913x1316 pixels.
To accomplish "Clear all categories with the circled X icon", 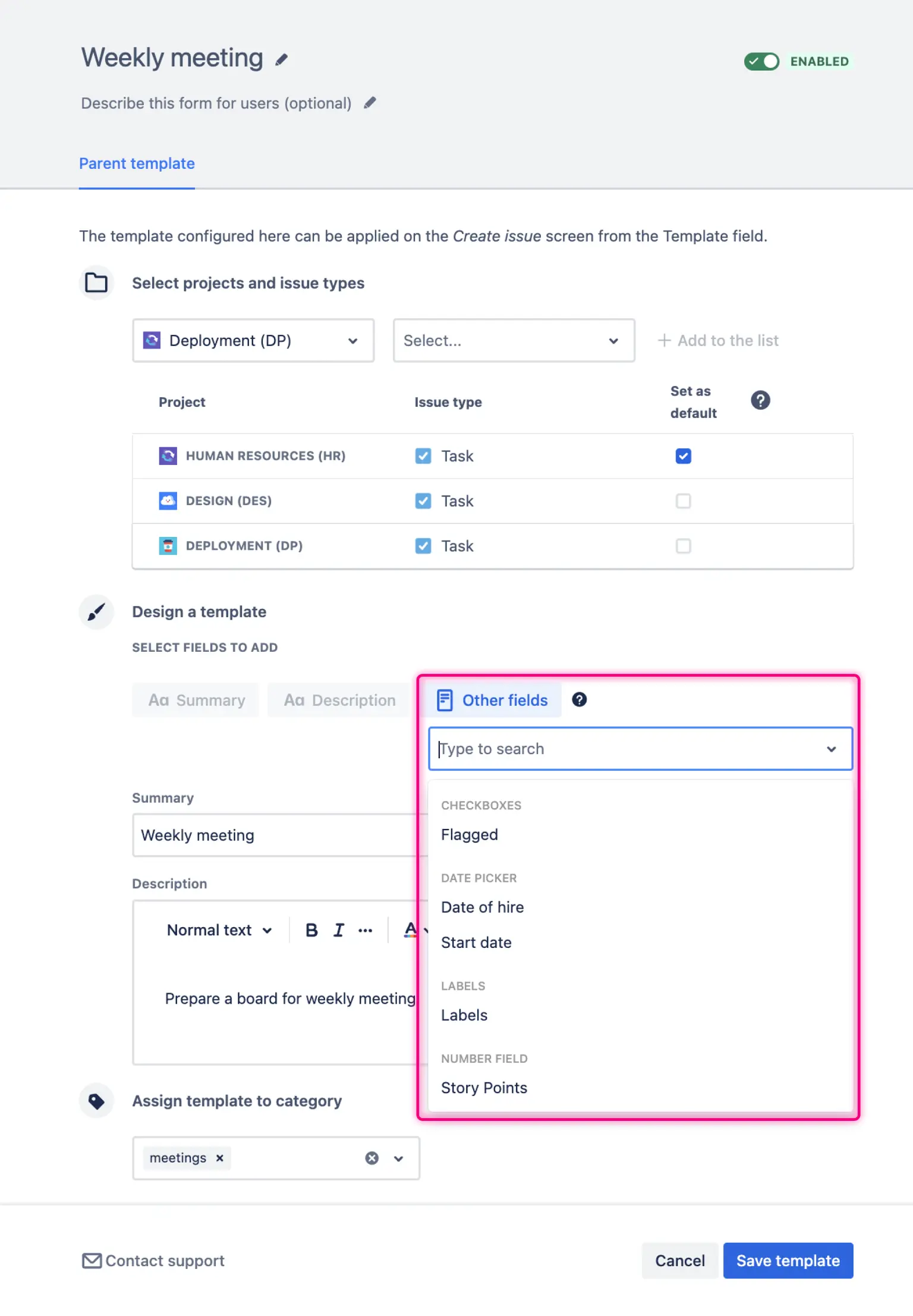I will 372,1158.
